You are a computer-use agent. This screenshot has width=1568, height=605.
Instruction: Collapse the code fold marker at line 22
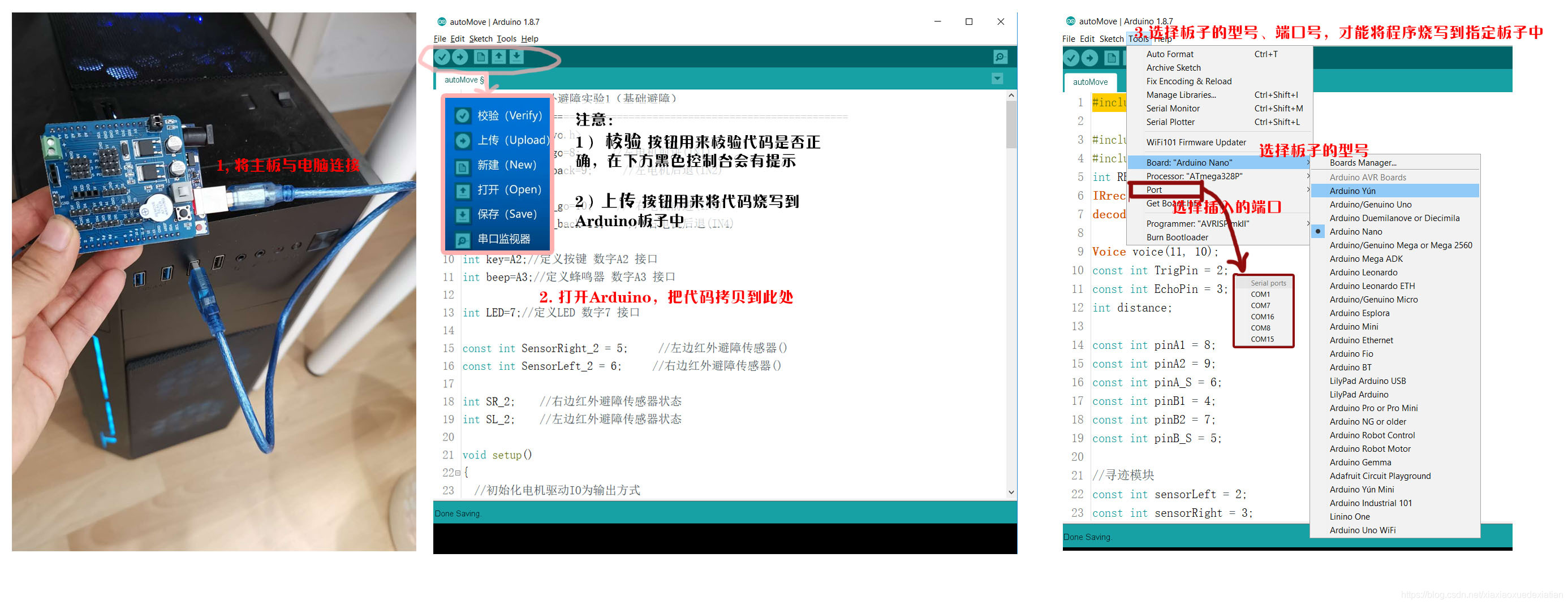(x=458, y=473)
